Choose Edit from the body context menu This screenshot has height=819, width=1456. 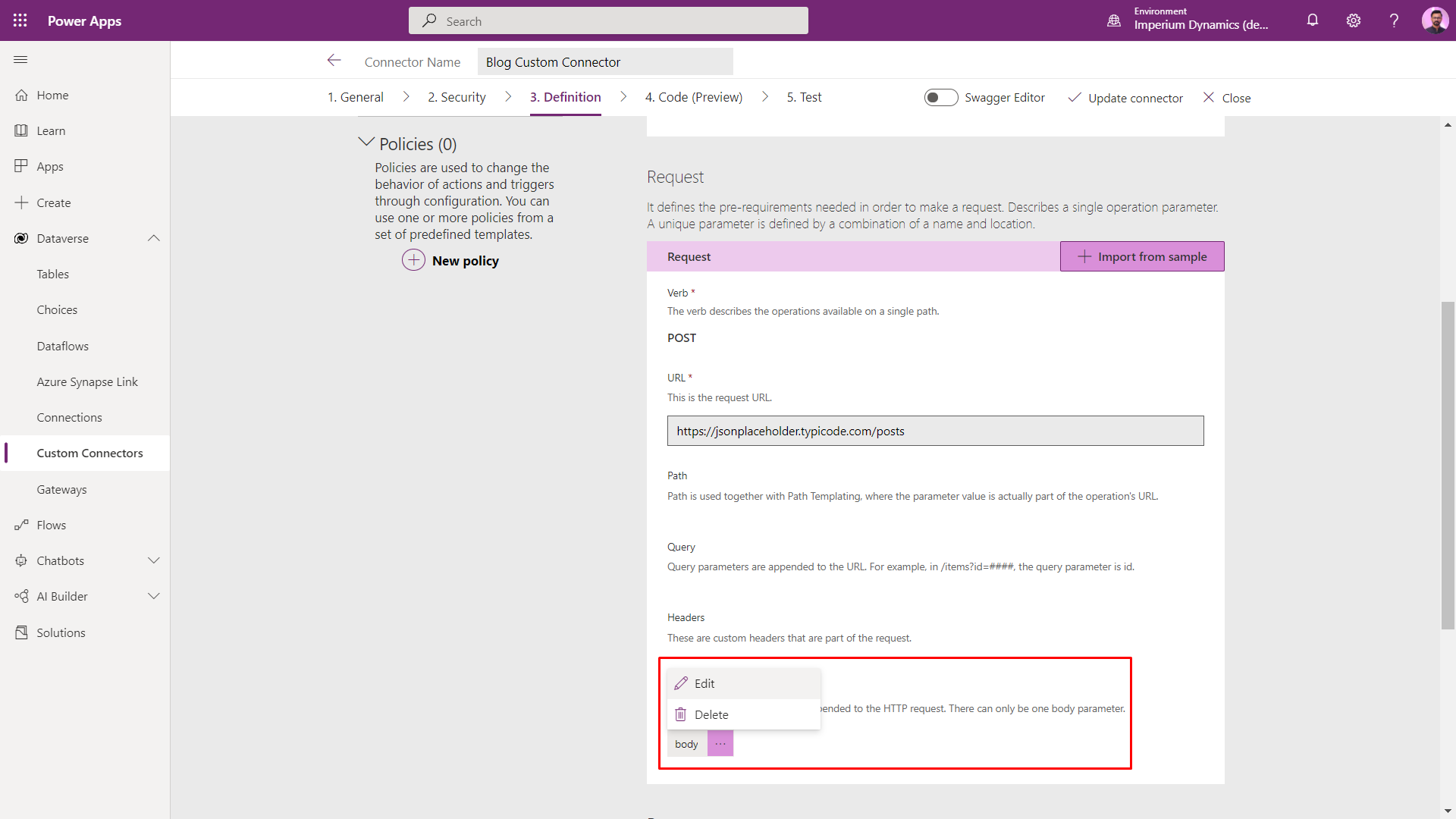point(704,683)
